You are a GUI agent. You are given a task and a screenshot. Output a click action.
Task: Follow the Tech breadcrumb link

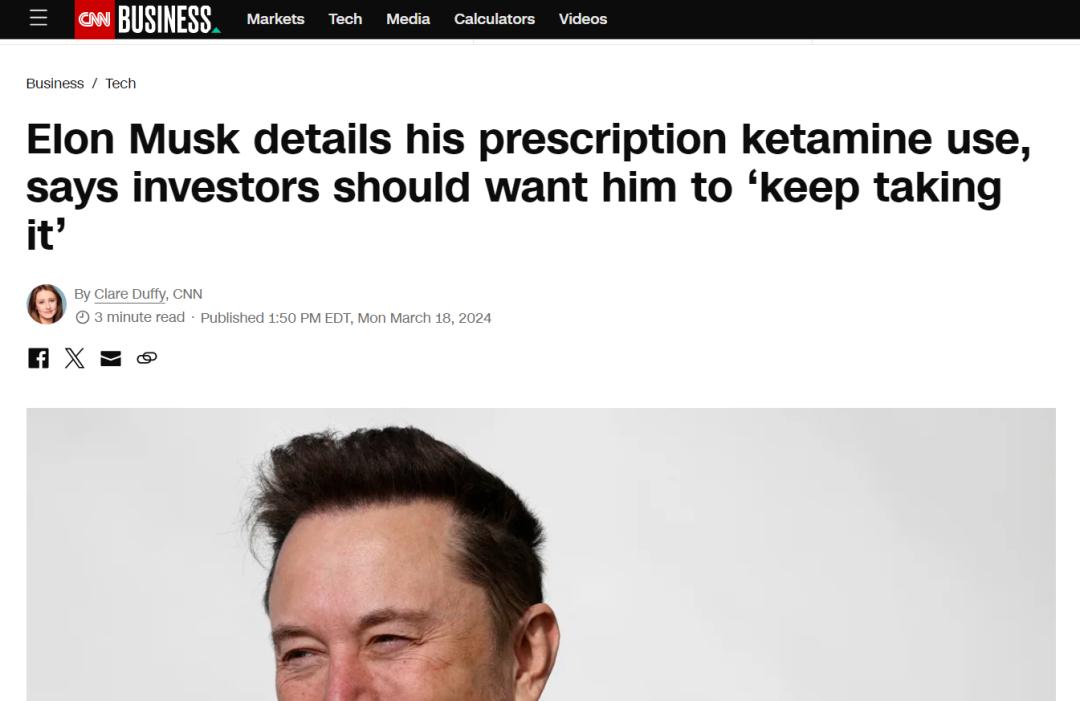click(x=121, y=83)
